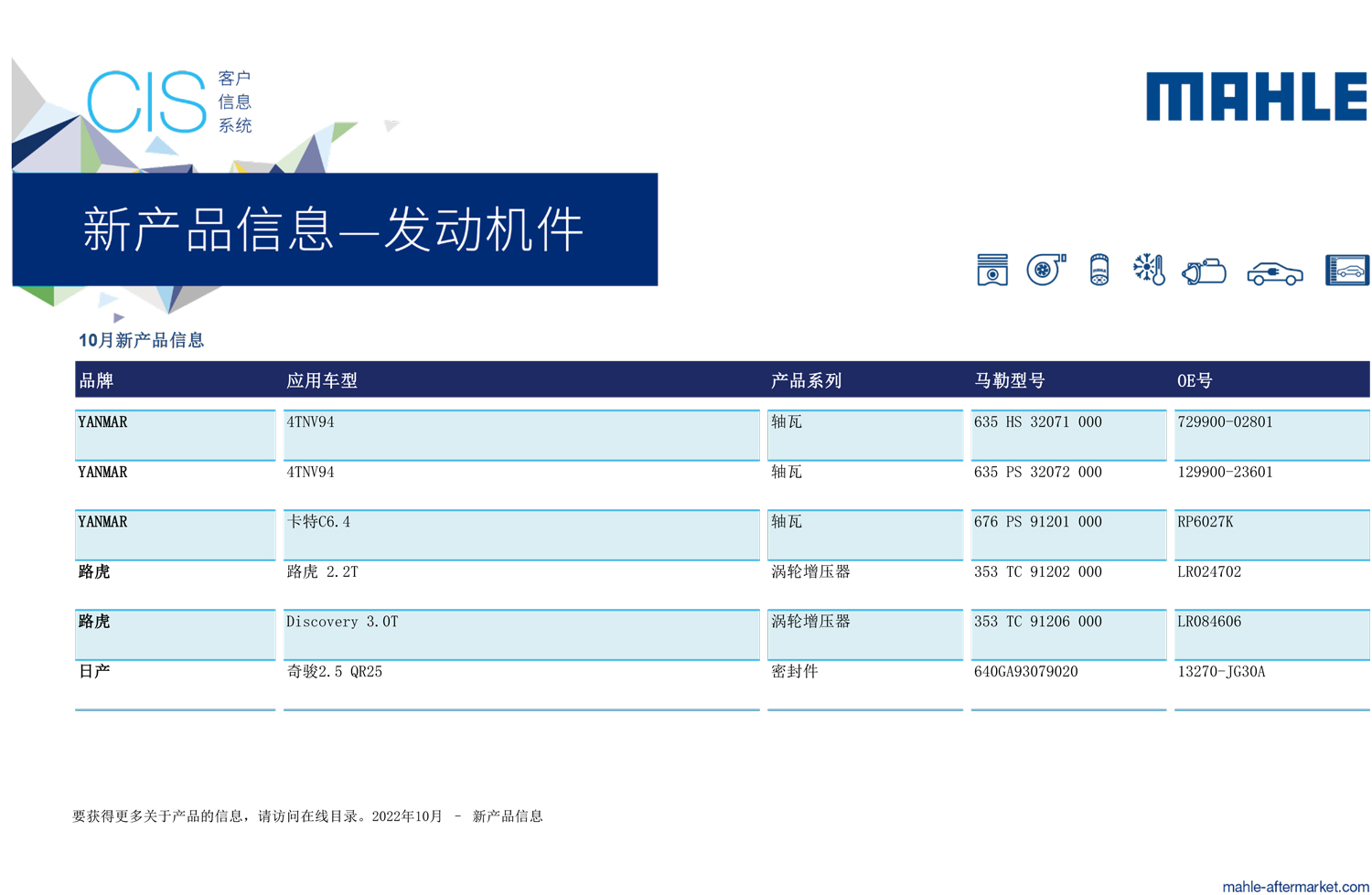Screen dimensions: 1372x895
Task: Click the turbocharger icon
Action: [x=1045, y=270]
